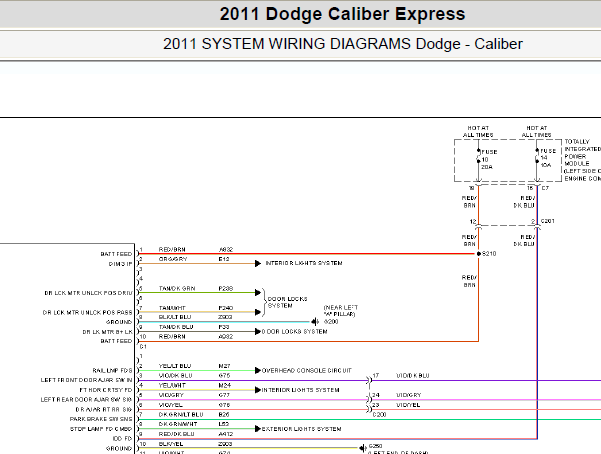The width and height of the screenshot is (601, 454).
Task: Click circuit code "P238"
Action: pos(226,288)
